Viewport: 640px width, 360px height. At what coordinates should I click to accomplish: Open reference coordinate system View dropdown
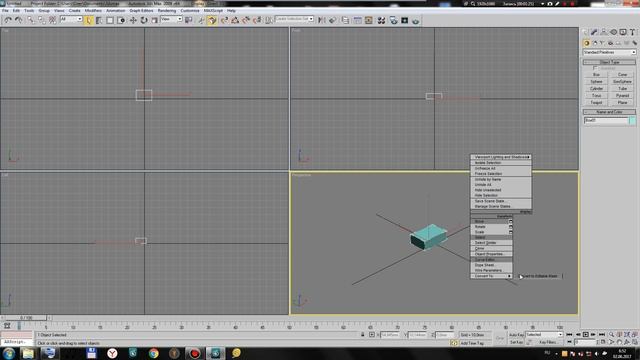click(171, 19)
